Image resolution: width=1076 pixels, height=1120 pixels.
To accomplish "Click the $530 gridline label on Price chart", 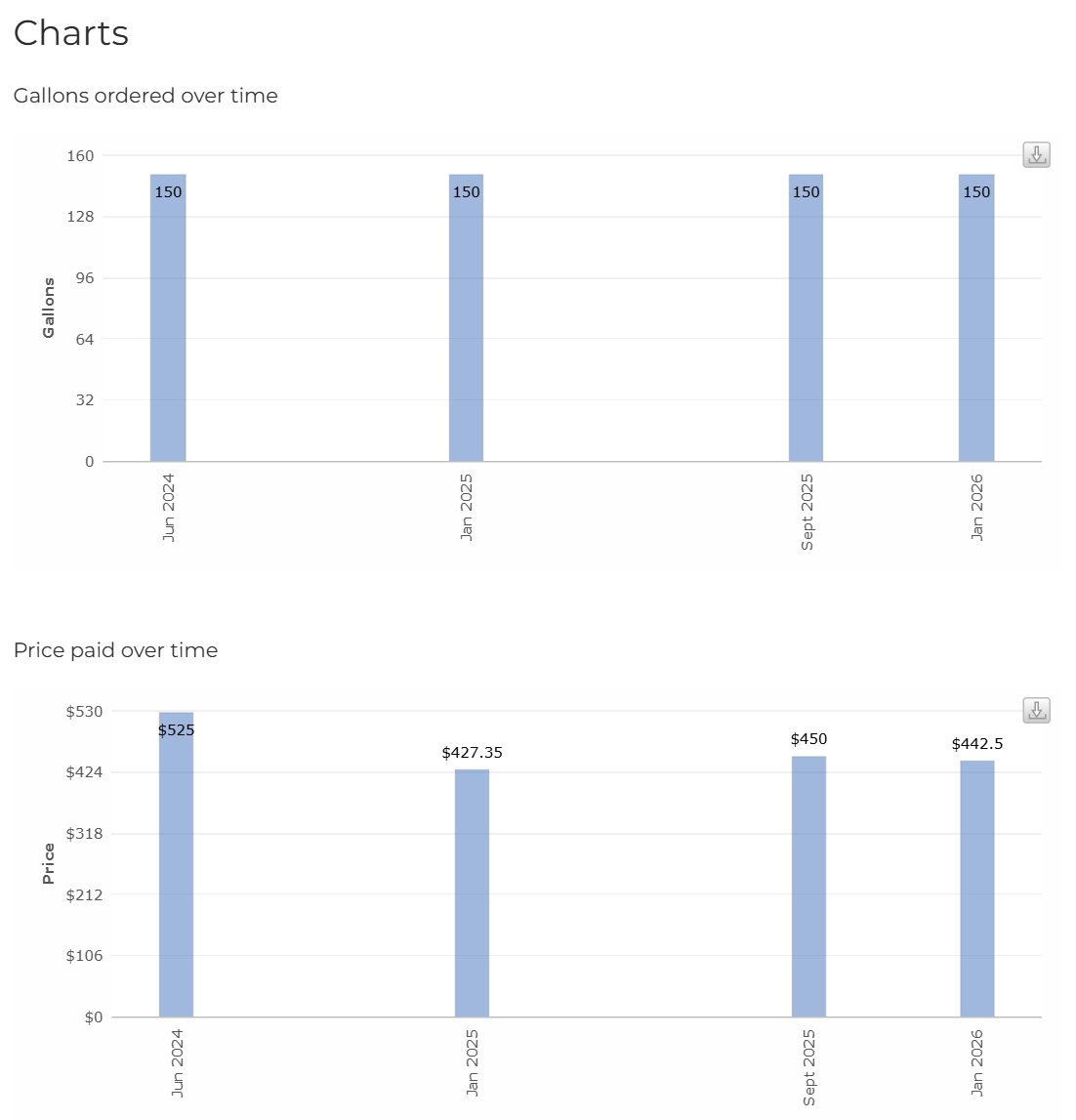I will [87, 711].
